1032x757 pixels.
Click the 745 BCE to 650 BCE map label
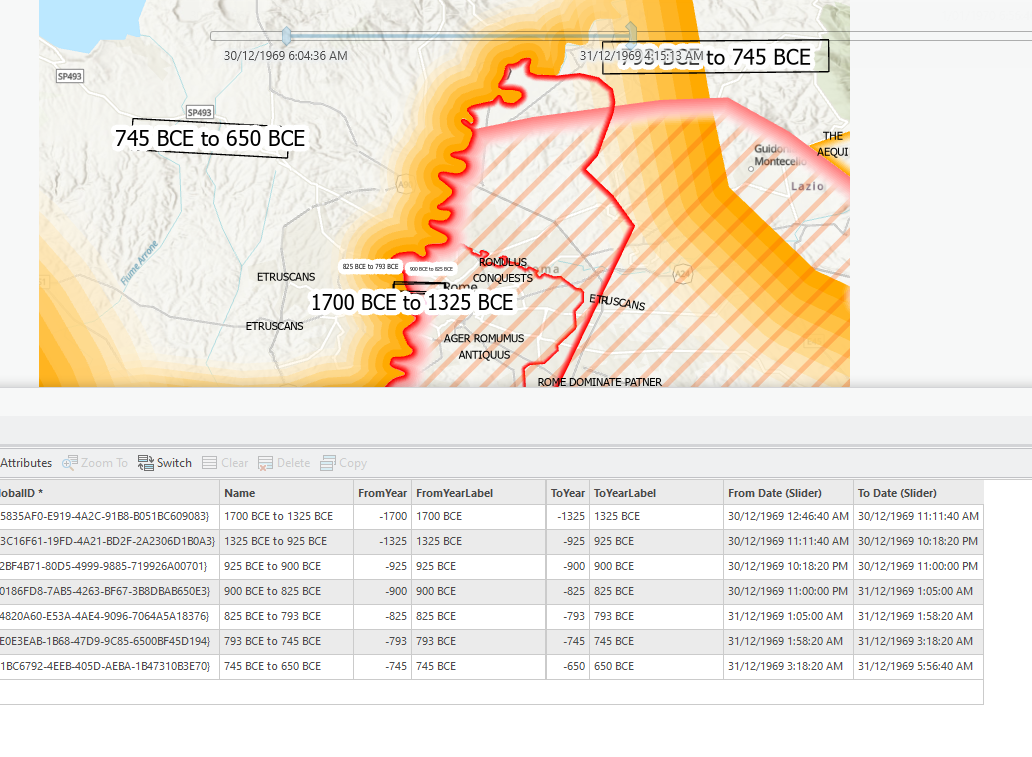coord(210,138)
